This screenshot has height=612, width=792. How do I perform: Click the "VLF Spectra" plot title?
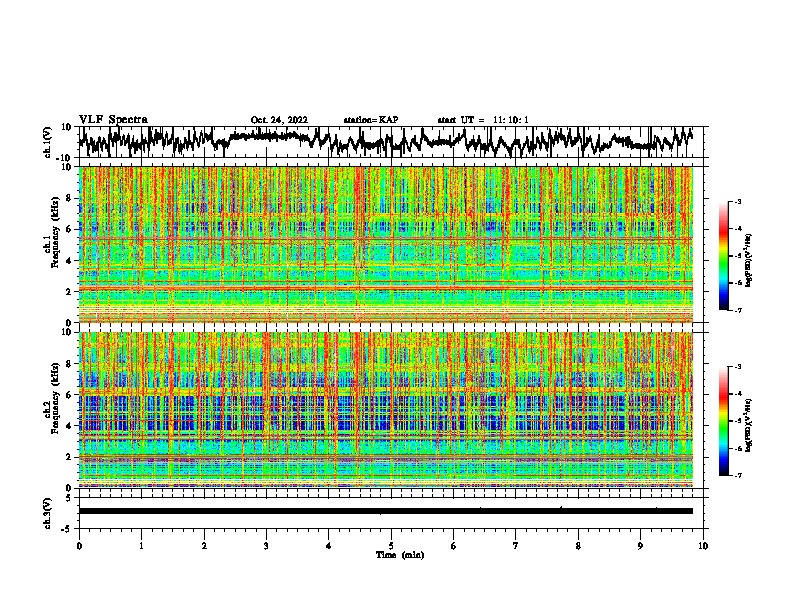[x=113, y=120]
